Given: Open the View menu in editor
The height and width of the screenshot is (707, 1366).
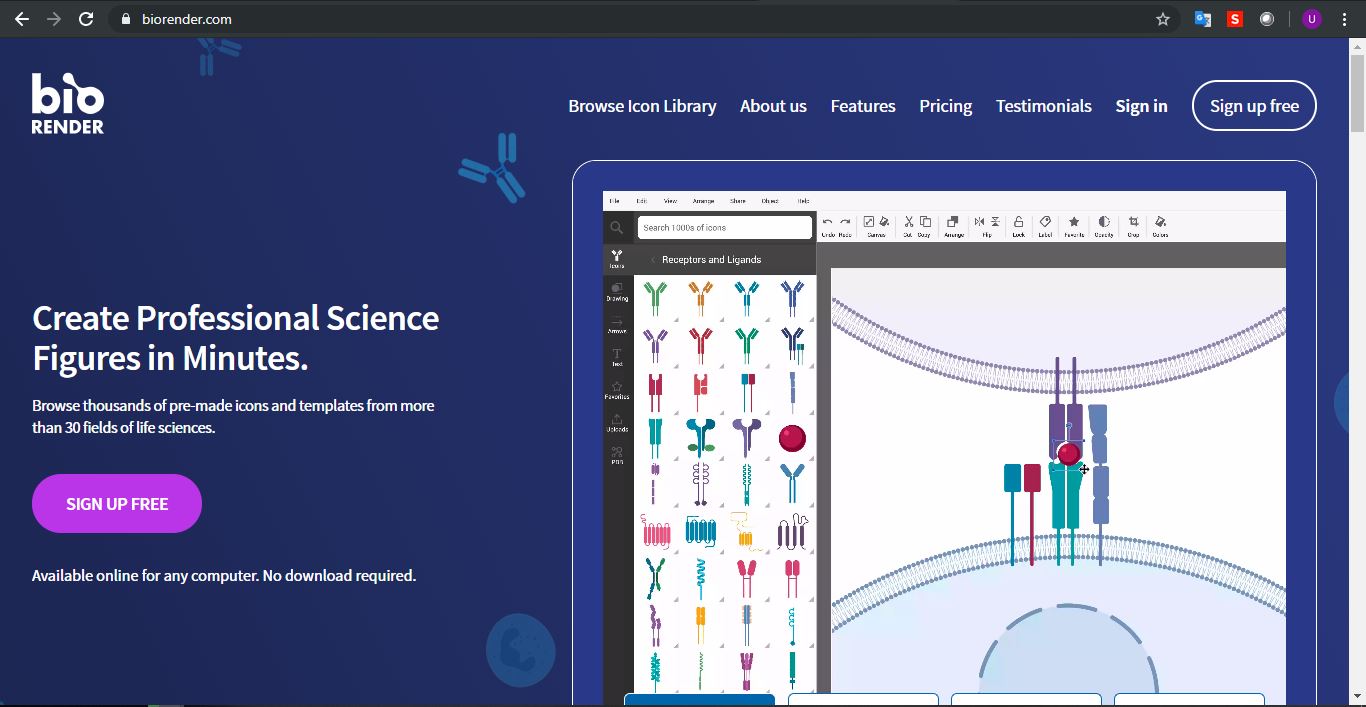Looking at the screenshot, I should pos(670,201).
